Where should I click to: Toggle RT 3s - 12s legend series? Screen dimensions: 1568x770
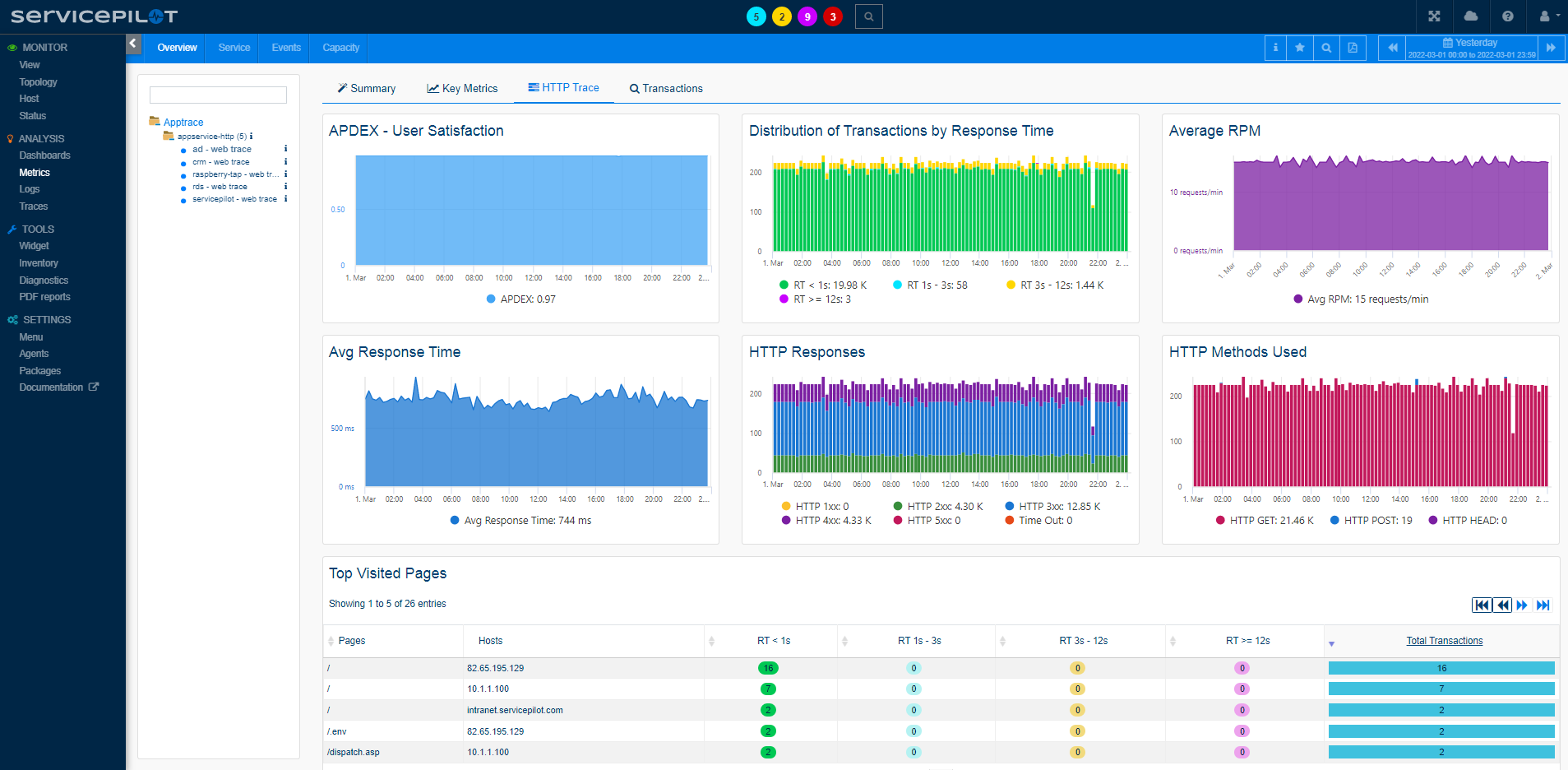point(1061,285)
